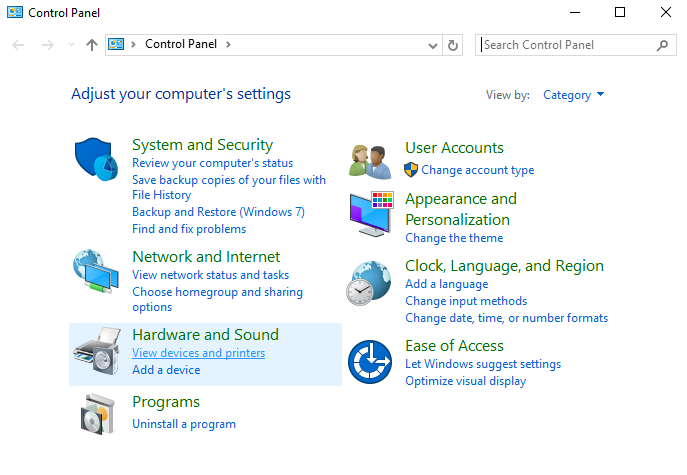The width and height of the screenshot is (687, 475).
Task: Open the Recent locations dropdown arrow
Action: pyautogui.click(x=71, y=45)
